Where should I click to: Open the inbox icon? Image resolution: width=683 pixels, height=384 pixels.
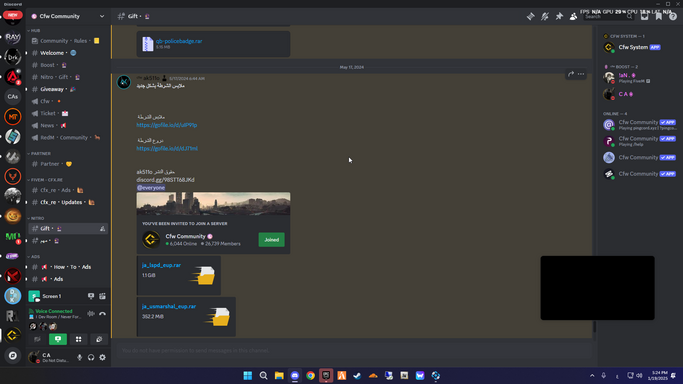click(644, 17)
